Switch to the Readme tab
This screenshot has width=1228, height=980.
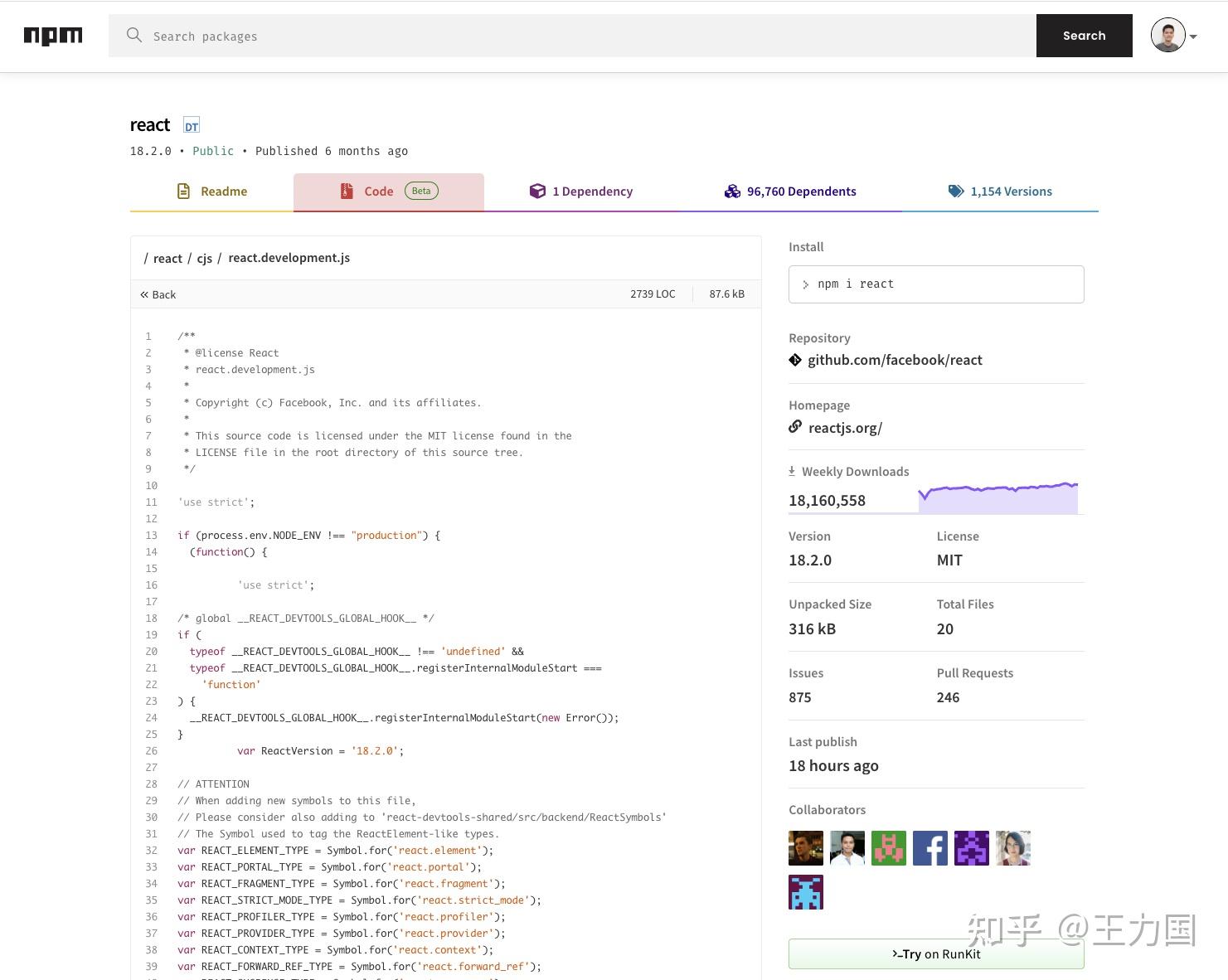(212, 192)
